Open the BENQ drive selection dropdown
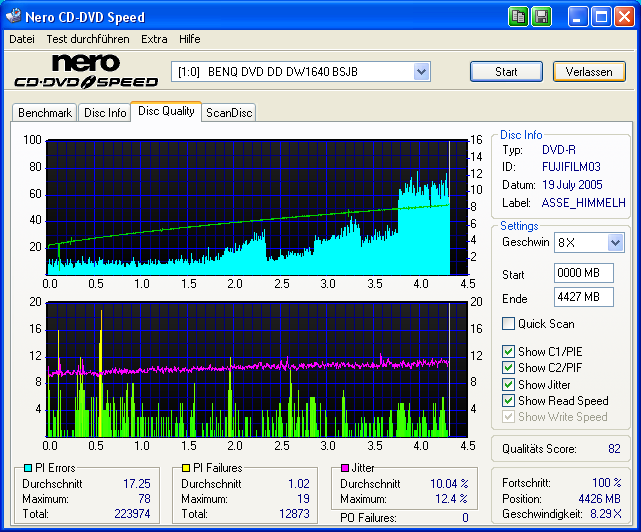This screenshot has width=641, height=532. pyautogui.click(x=421, y=72)
